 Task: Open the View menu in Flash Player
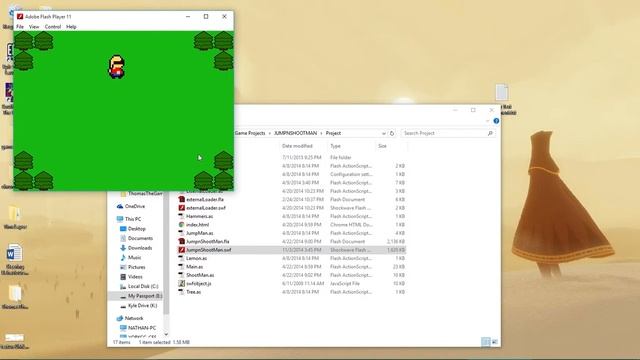coord(34,27)
